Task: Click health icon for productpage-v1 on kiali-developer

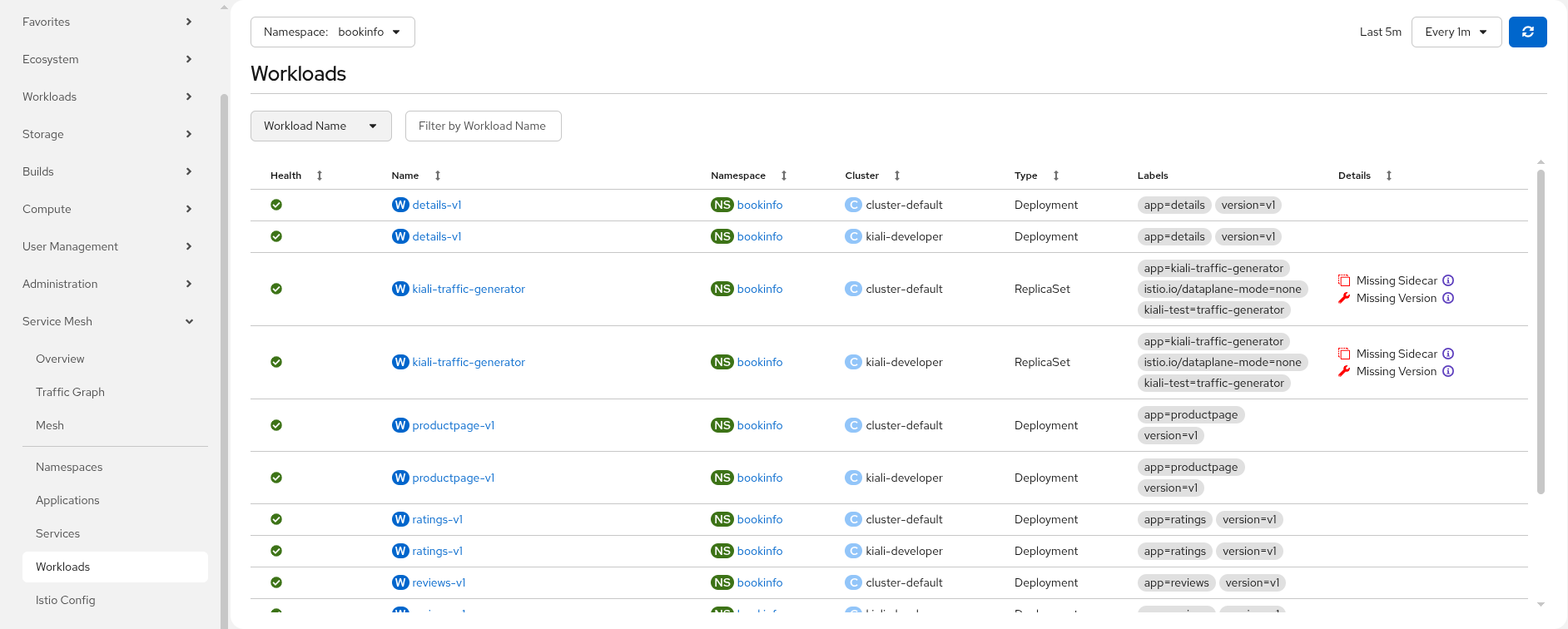Action: click(276, 478)
